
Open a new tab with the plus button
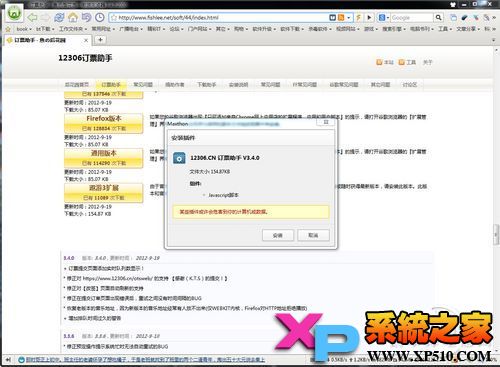(x=100, y=40)
